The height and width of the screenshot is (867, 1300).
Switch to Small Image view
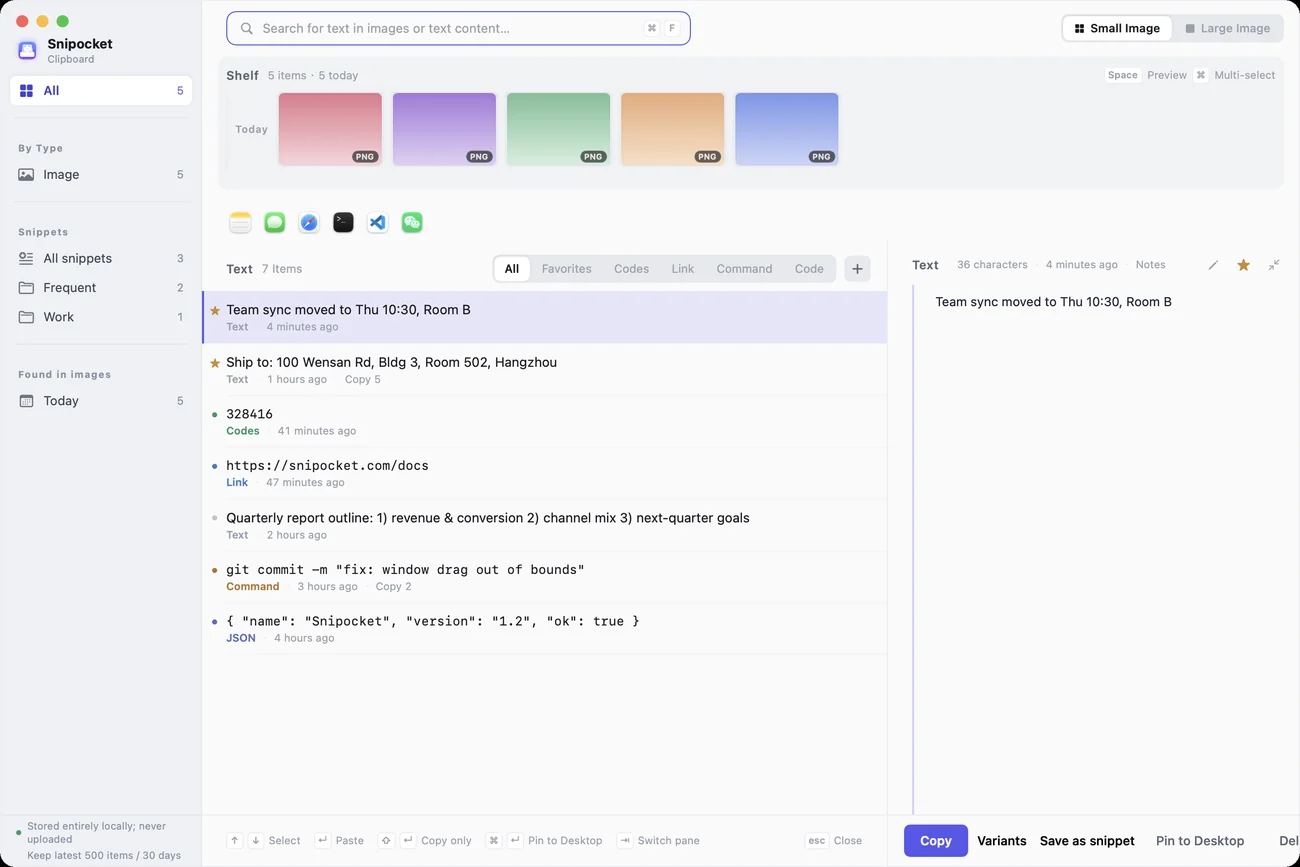click(1117, 28)
